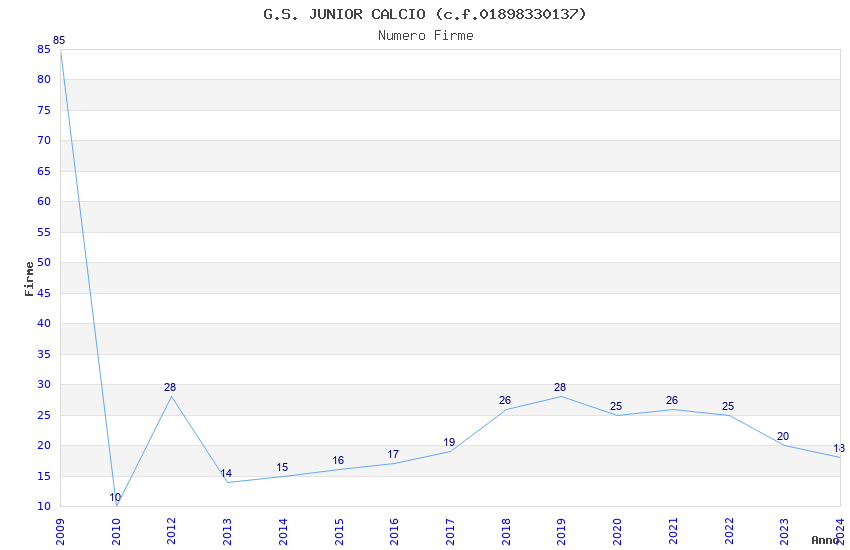The width and height of the screenshot is (850, 550).
Task: Click the horizontal axis title Anno
Action: point(825,540)
